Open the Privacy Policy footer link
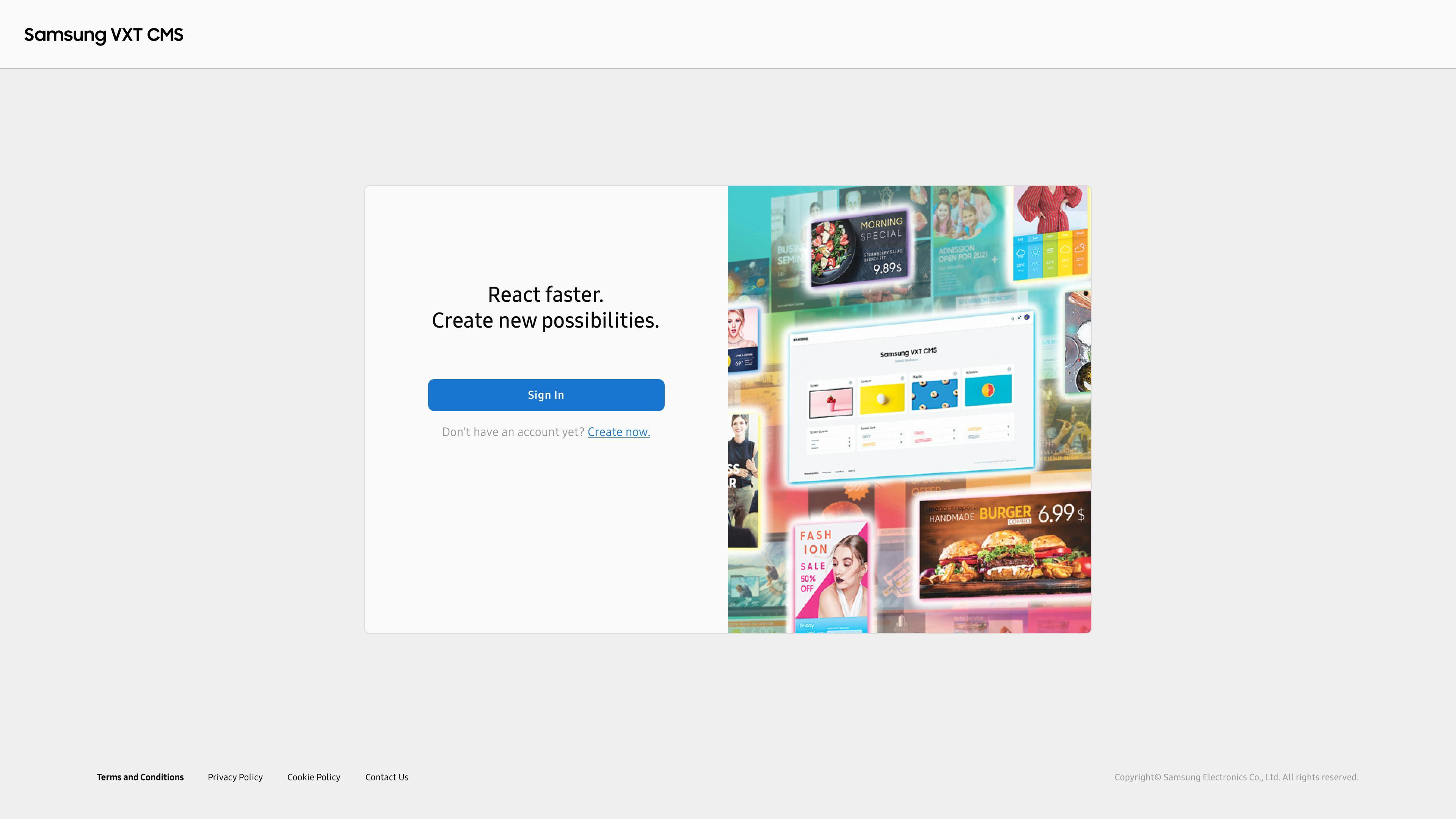The image size is (1456, 819). pyautogui.click(x=235, y=777)
